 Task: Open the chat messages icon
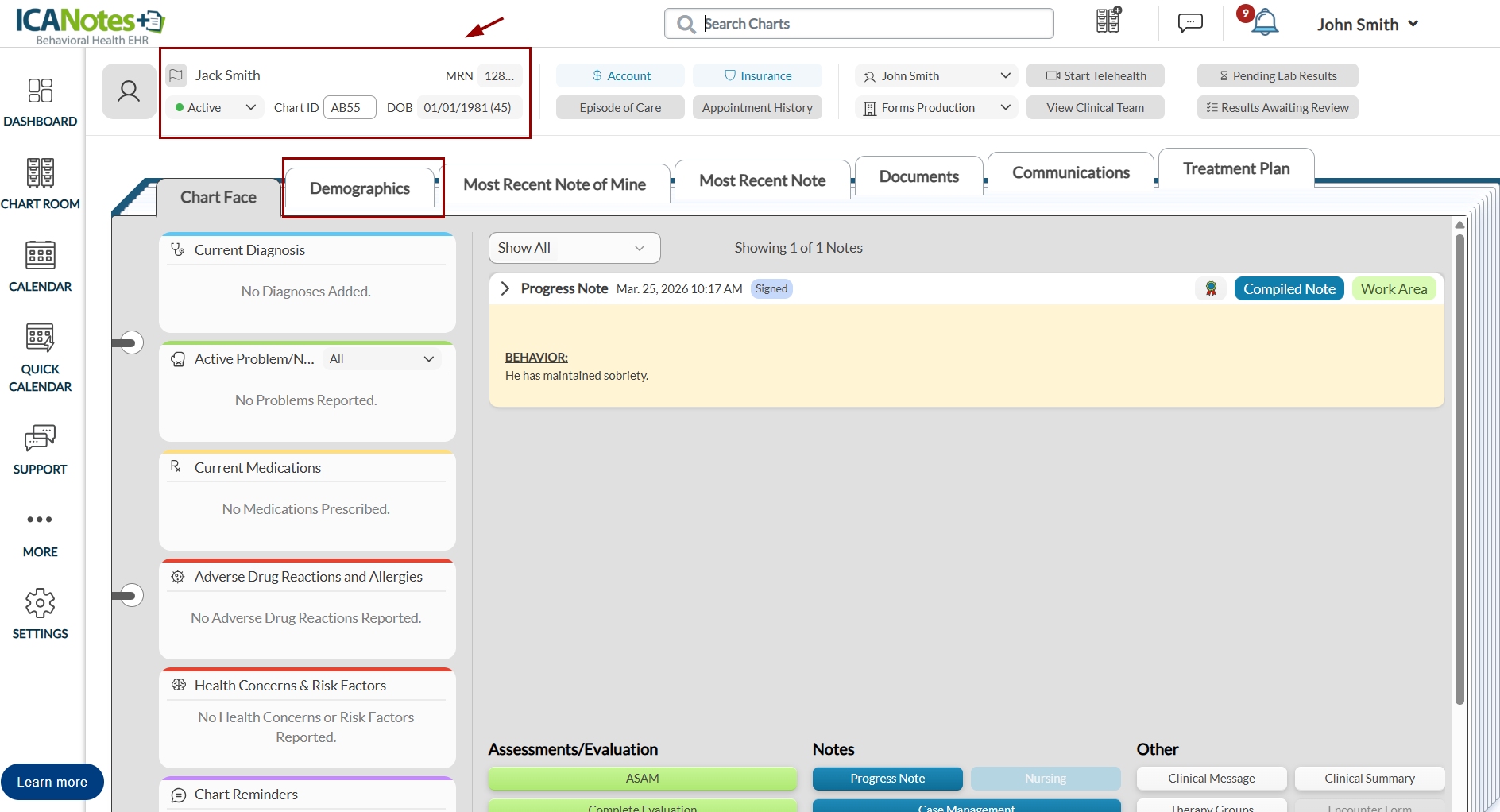[x=1189, y=23]
